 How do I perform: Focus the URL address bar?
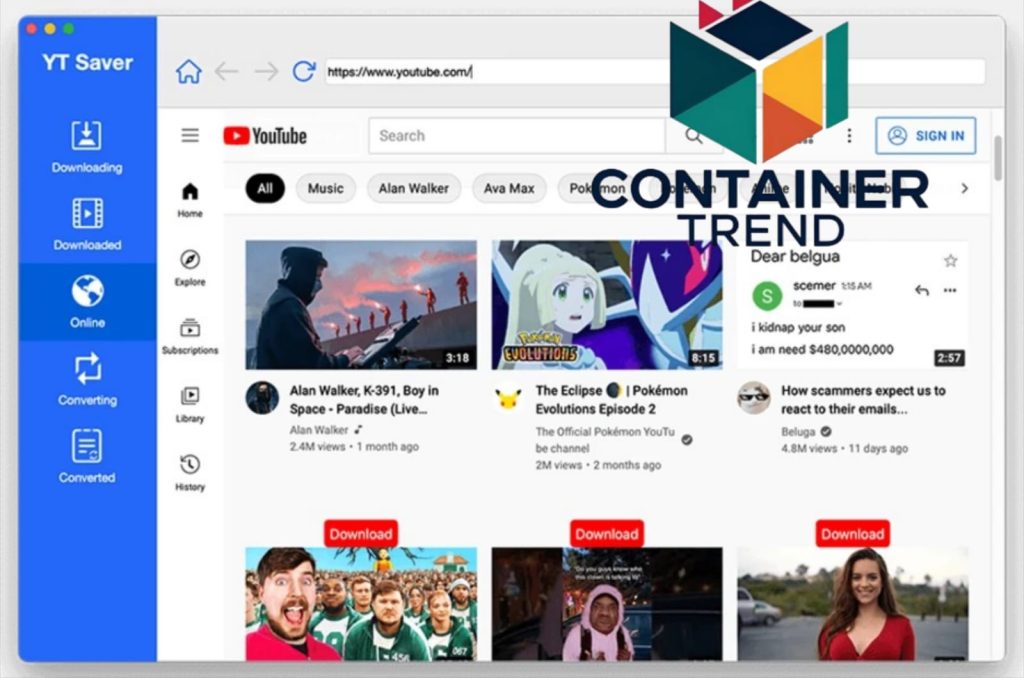655,72
